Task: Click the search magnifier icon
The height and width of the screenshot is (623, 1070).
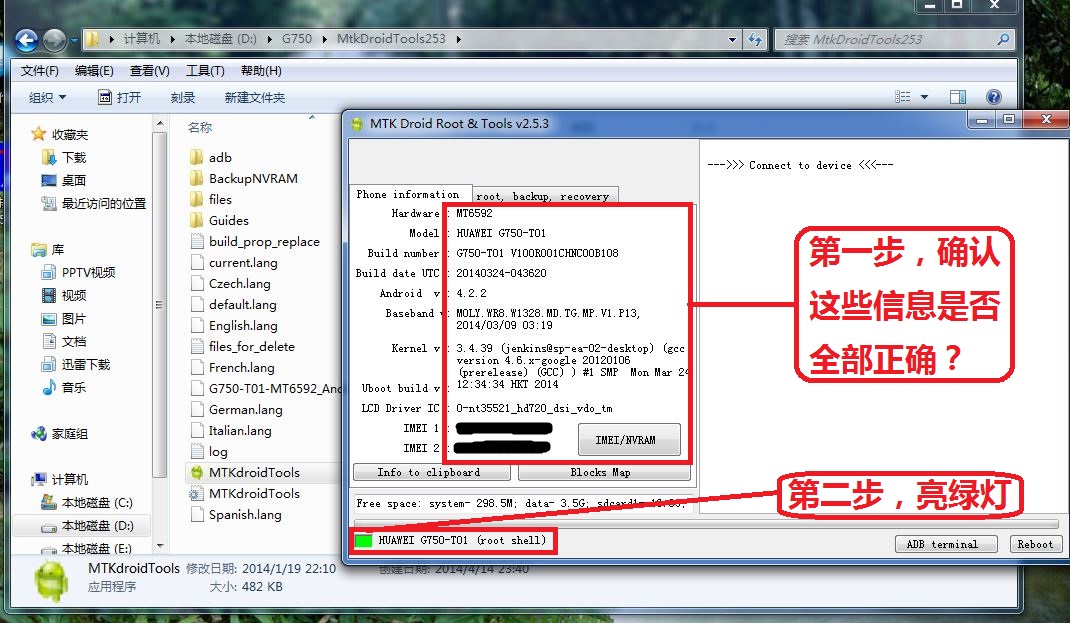Action: coord(1003,40)
